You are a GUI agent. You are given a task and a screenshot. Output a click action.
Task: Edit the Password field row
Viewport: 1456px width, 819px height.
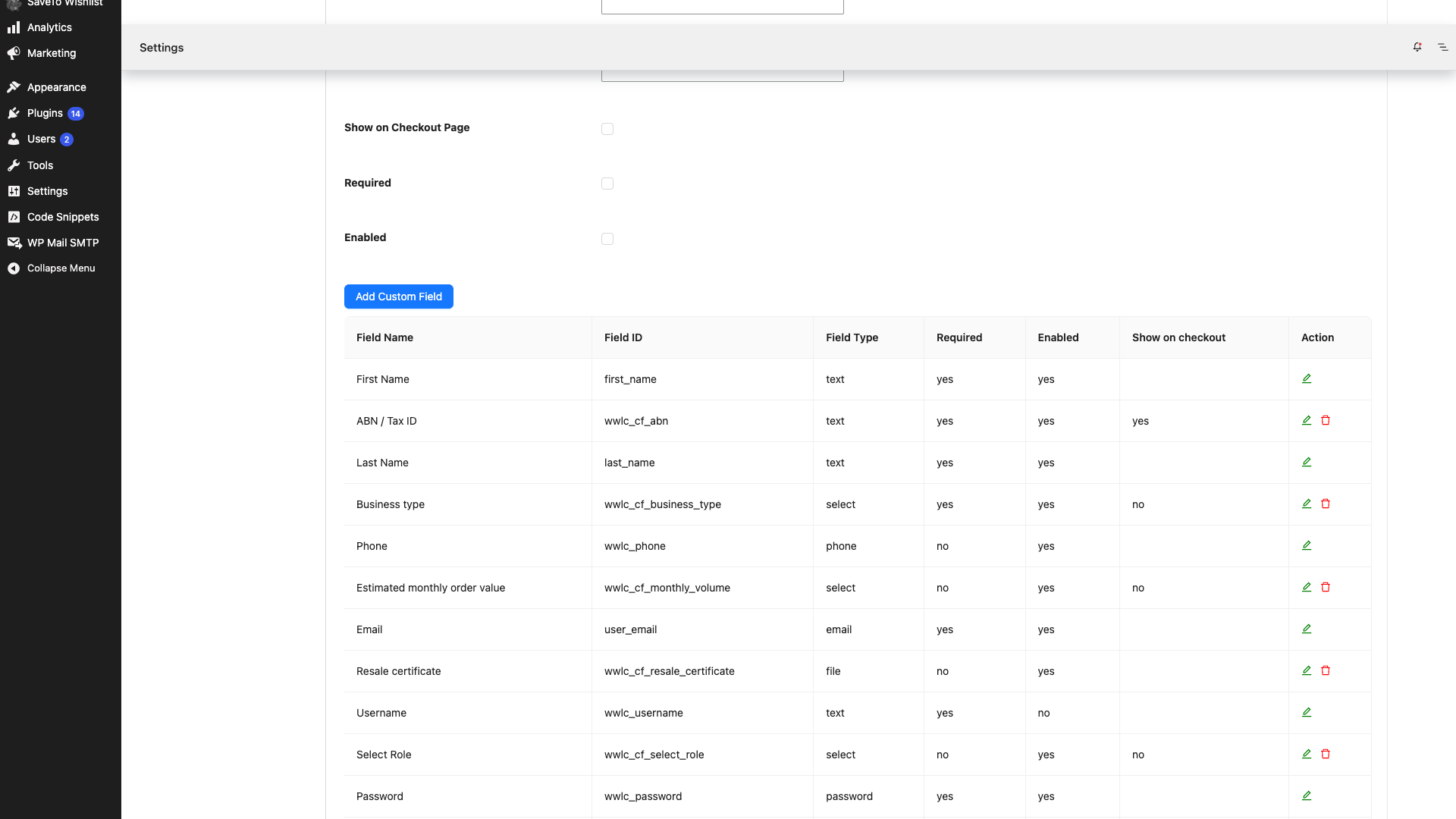1307,795
